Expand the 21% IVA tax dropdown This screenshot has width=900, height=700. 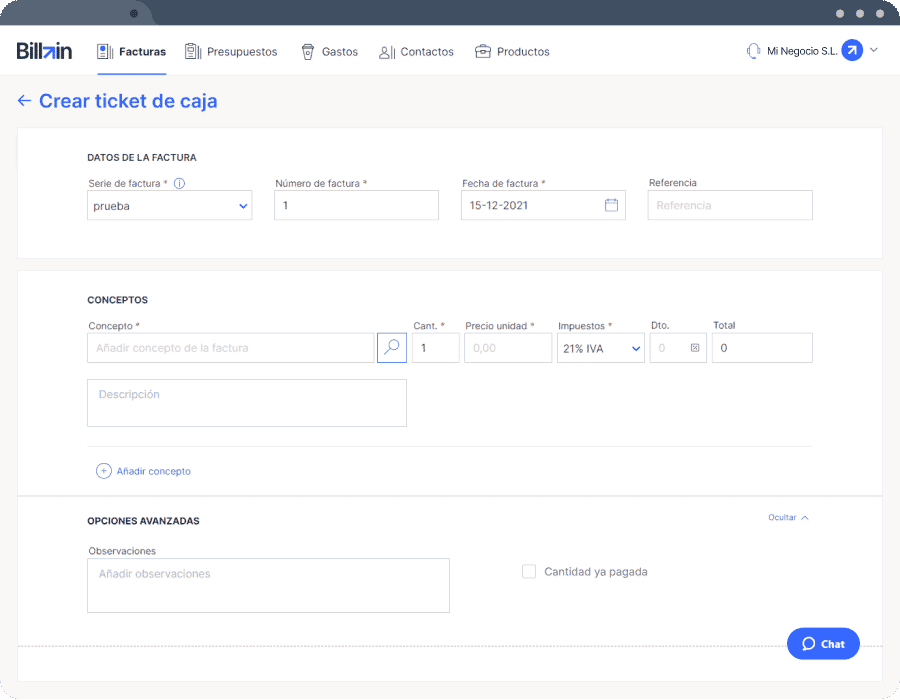click(x=600, y=348)
